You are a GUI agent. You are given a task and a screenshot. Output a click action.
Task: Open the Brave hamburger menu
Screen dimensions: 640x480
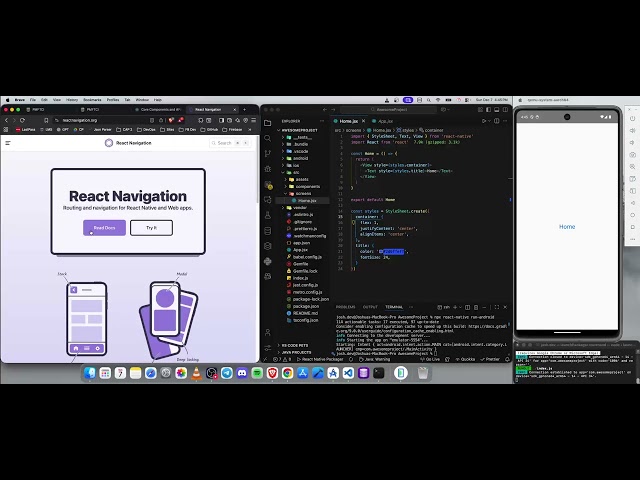point(253,120)
